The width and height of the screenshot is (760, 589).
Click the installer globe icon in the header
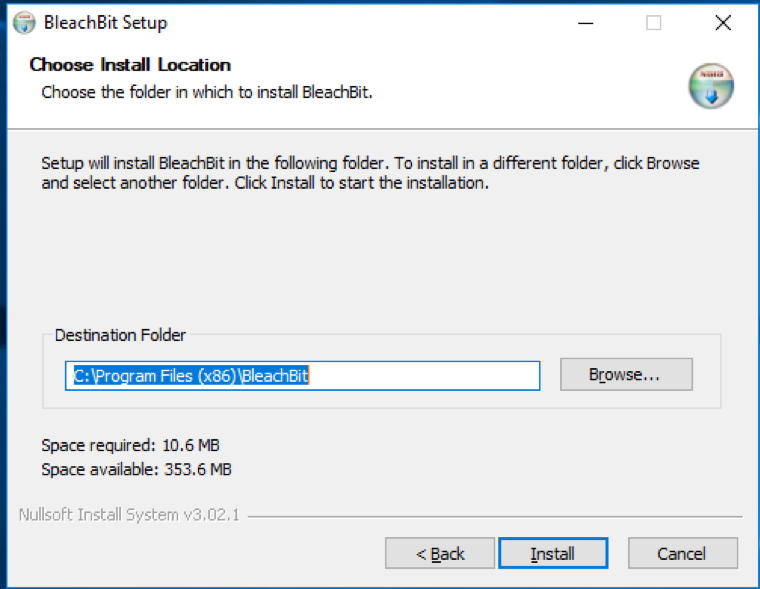pos(711,86)
